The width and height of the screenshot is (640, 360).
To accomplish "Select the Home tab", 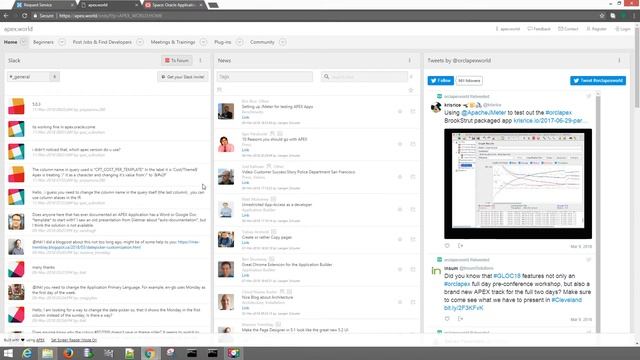I will 11,42.
